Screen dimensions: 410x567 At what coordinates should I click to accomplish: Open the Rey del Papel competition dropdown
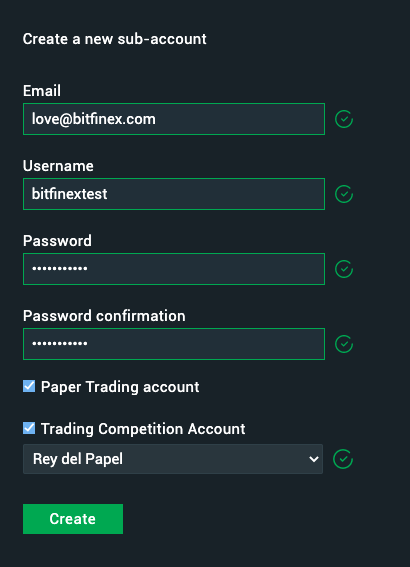[x=173, y=459]
